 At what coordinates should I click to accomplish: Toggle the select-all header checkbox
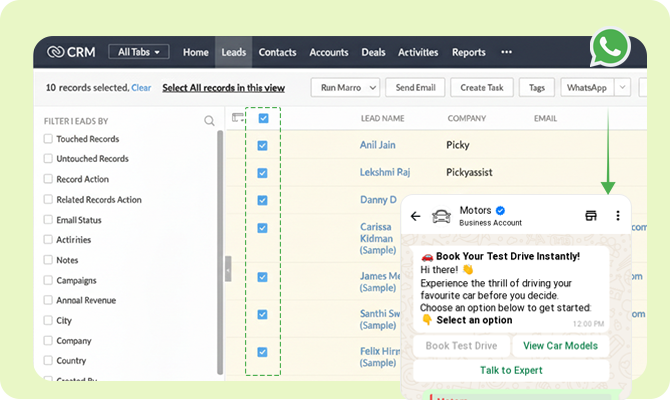point(264,118)
